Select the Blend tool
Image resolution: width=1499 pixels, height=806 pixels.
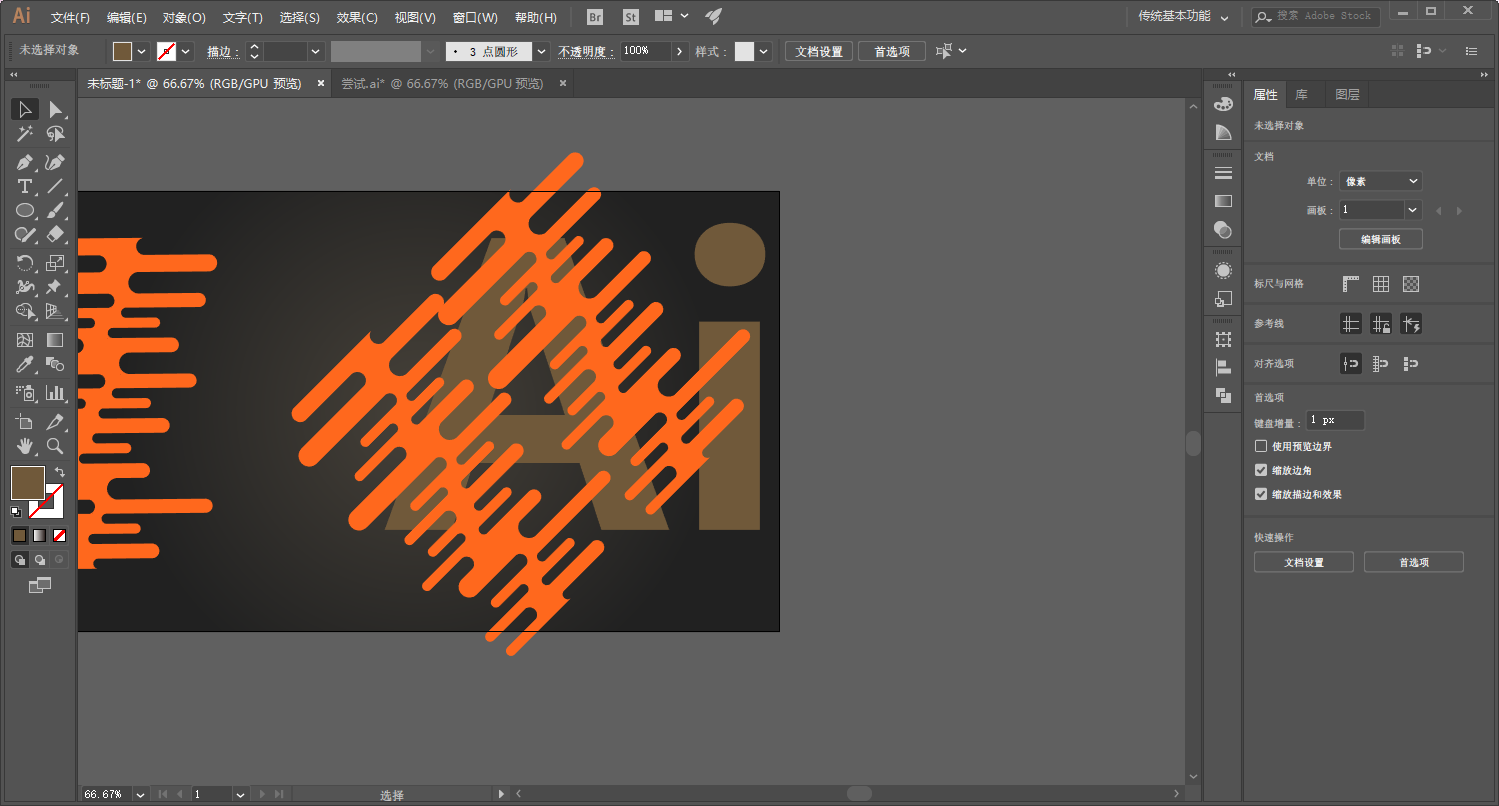coord(55,364)
